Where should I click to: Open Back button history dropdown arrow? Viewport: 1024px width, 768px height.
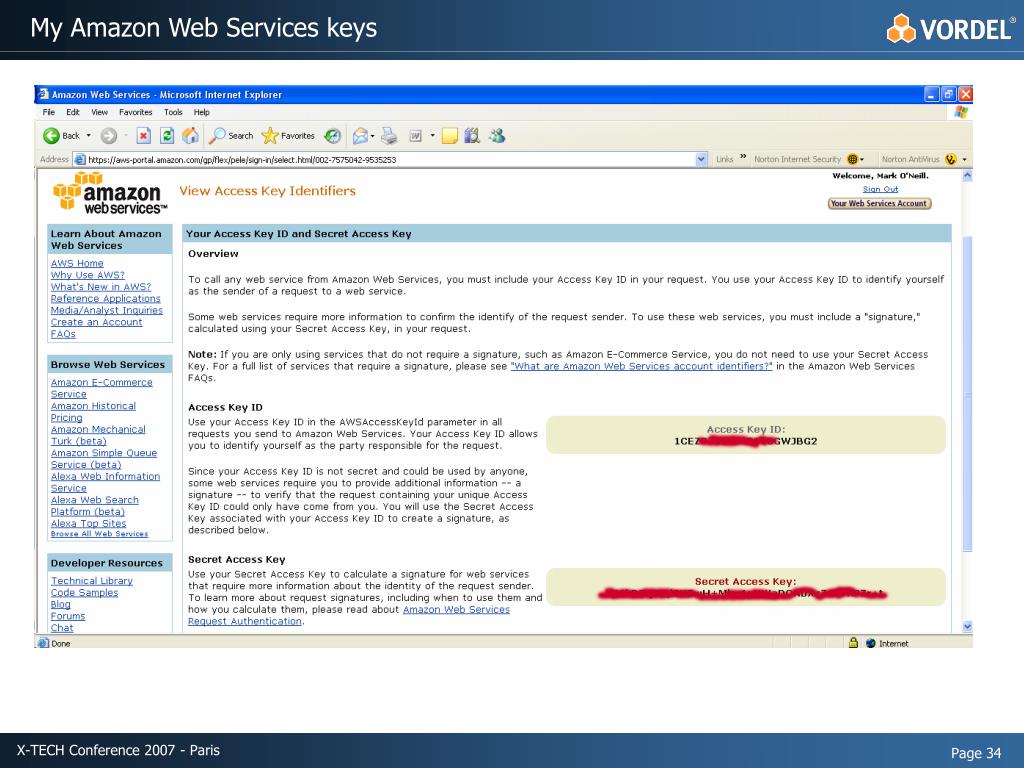[x=89, y=136]
